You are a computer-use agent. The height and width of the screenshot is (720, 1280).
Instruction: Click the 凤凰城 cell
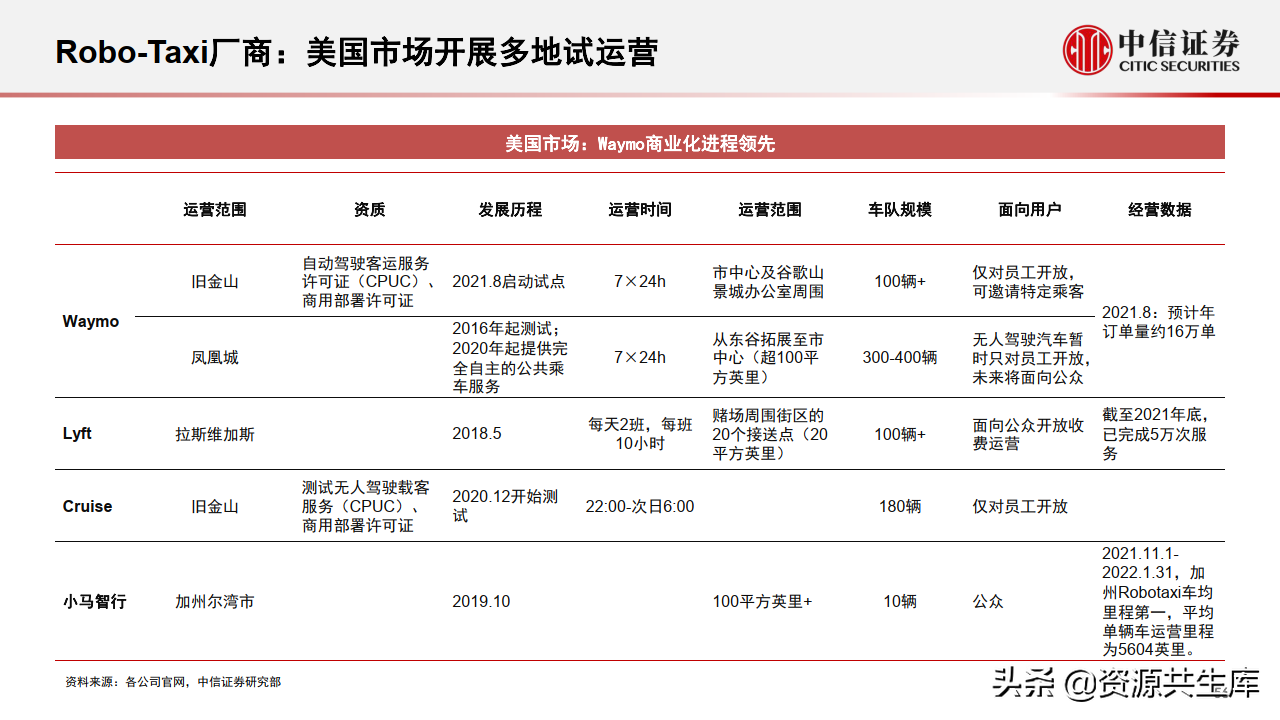pos(215,358)
